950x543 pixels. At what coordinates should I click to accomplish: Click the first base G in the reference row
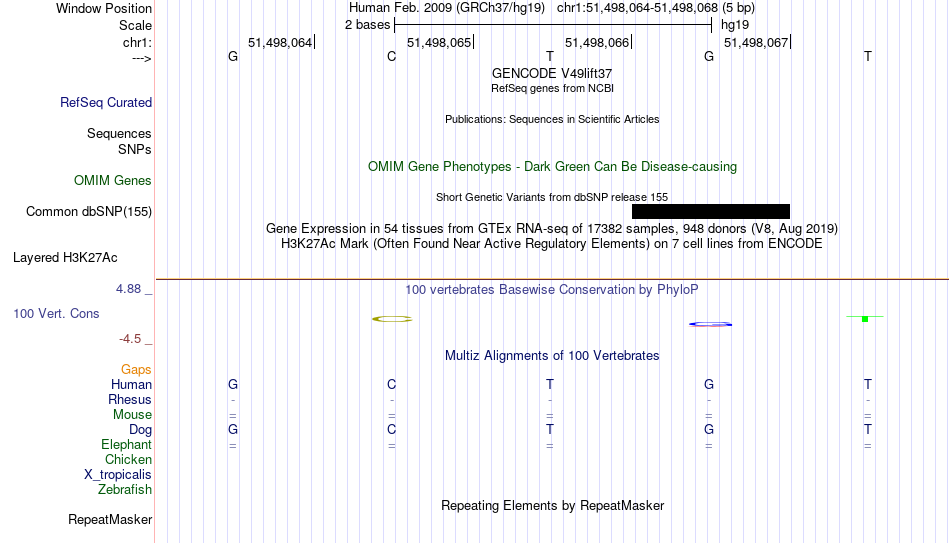coord(233,56)
